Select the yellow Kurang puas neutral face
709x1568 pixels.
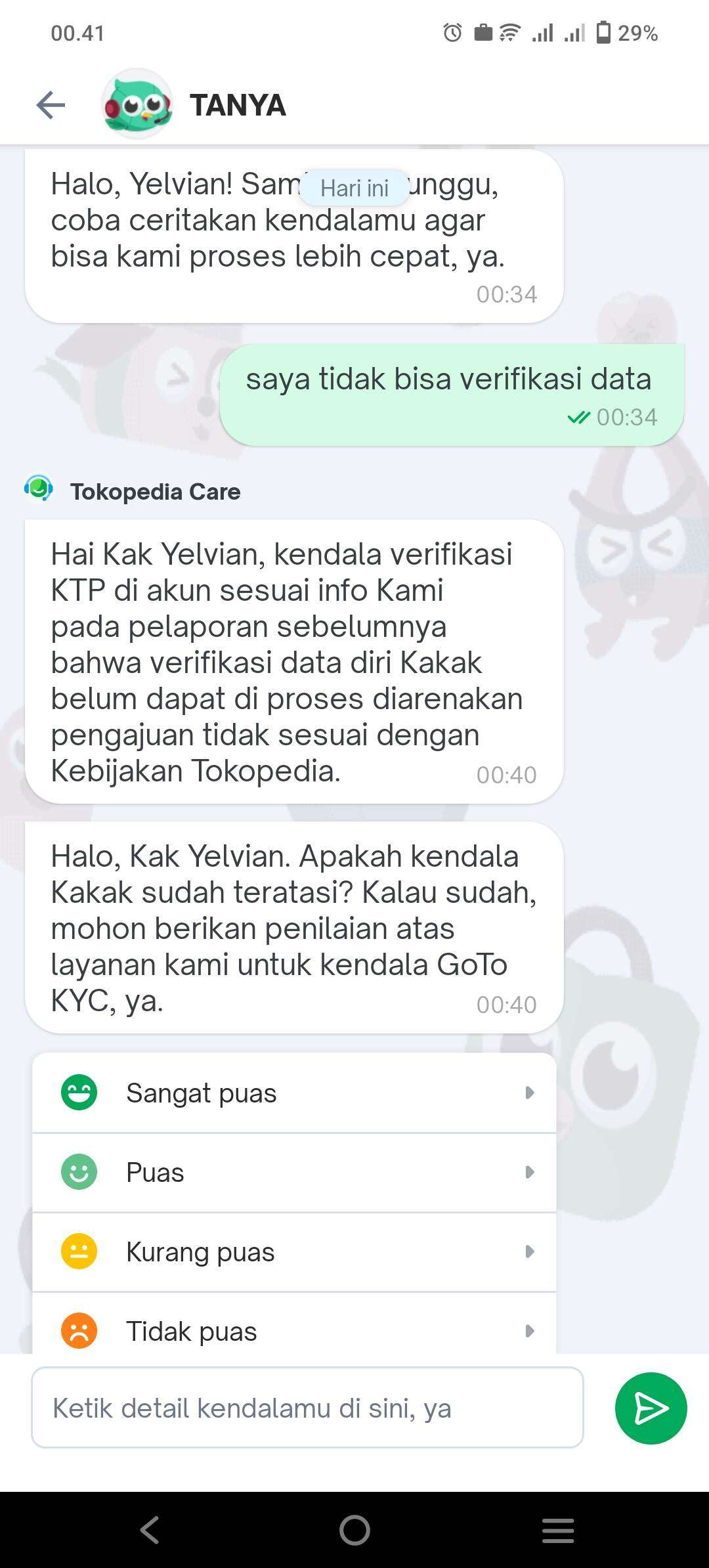(x=79, y=1251)
